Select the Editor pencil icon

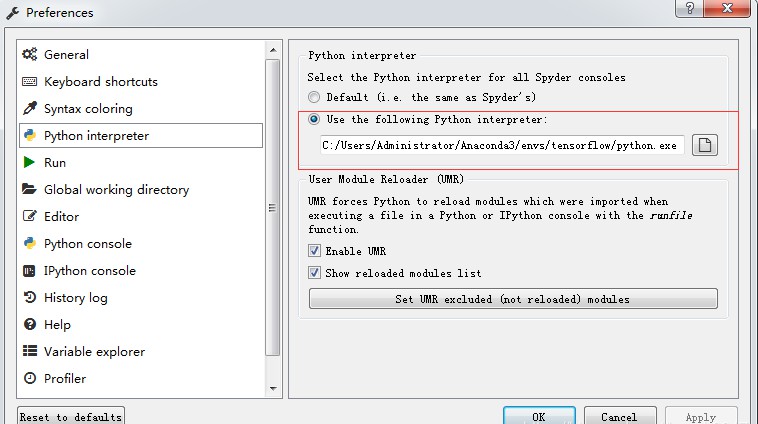[29, 216]
